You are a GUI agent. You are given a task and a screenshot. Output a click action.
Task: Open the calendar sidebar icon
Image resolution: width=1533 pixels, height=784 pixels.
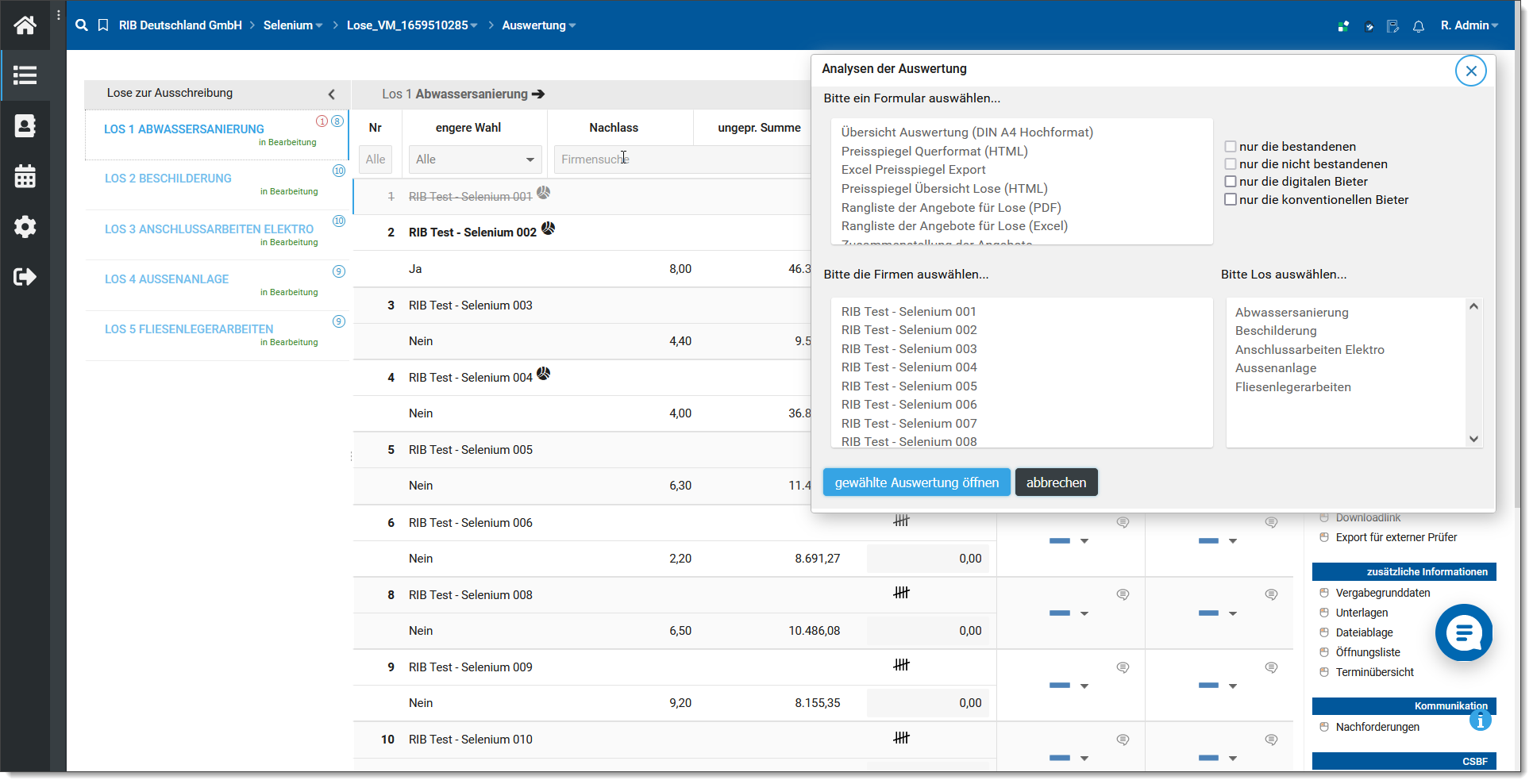25,176
